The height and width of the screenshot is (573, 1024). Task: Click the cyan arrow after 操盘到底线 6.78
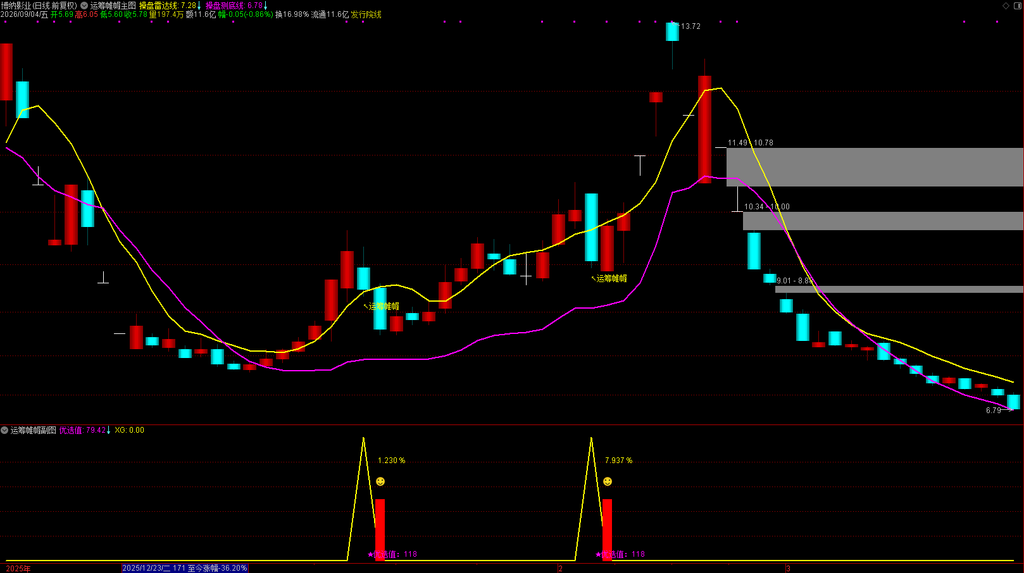point(266,5)
